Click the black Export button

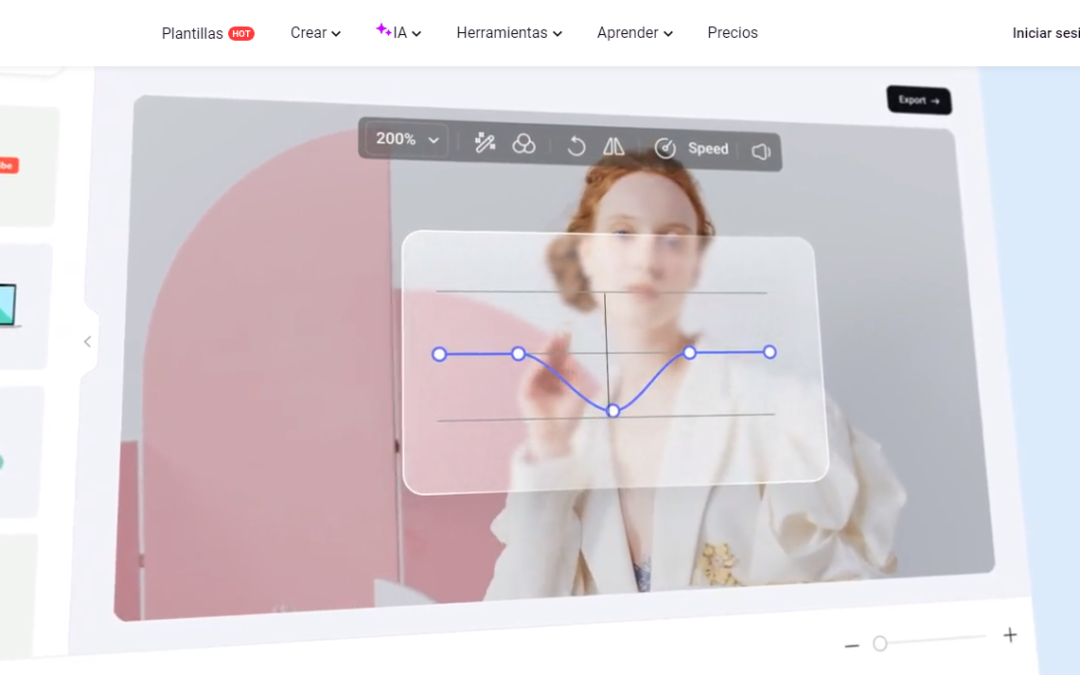[919, 101]
